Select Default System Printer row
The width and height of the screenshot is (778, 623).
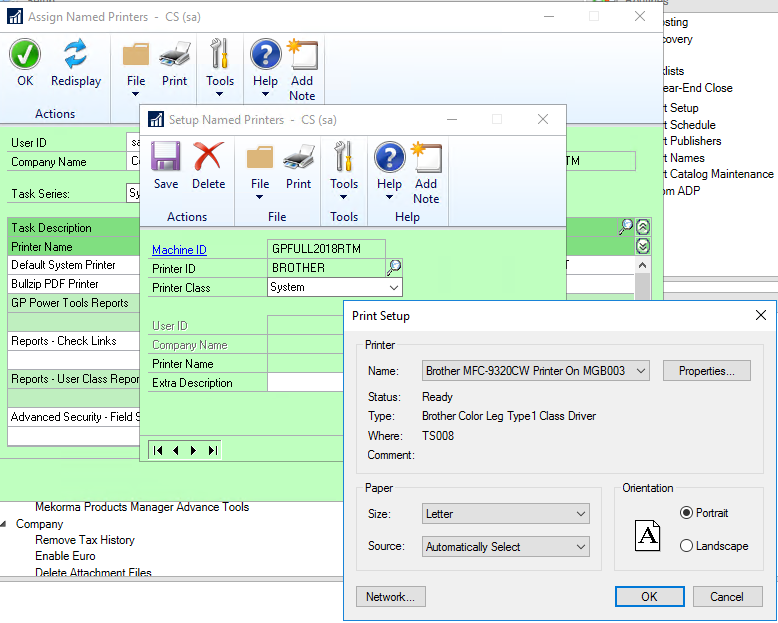pos(73,265)
